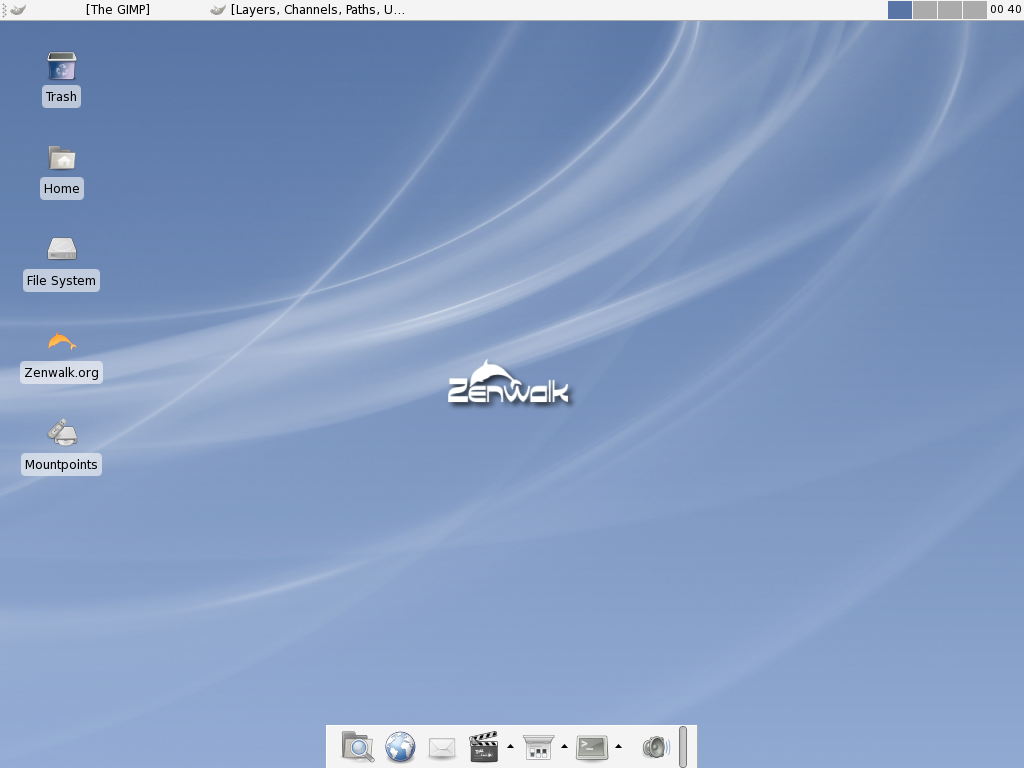Launch the file search magnifier in the dock

tap(358, 746)
